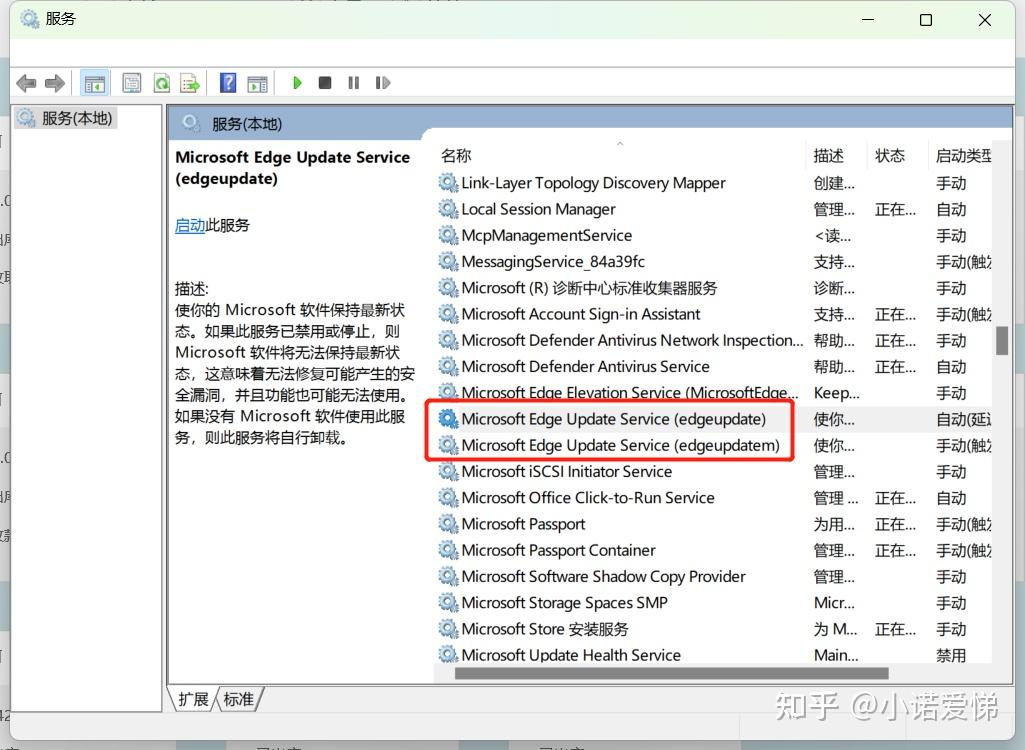Start the service with the green play icon
The width and height of the screenshot is (1025, 750).
(x=297, y=83)
